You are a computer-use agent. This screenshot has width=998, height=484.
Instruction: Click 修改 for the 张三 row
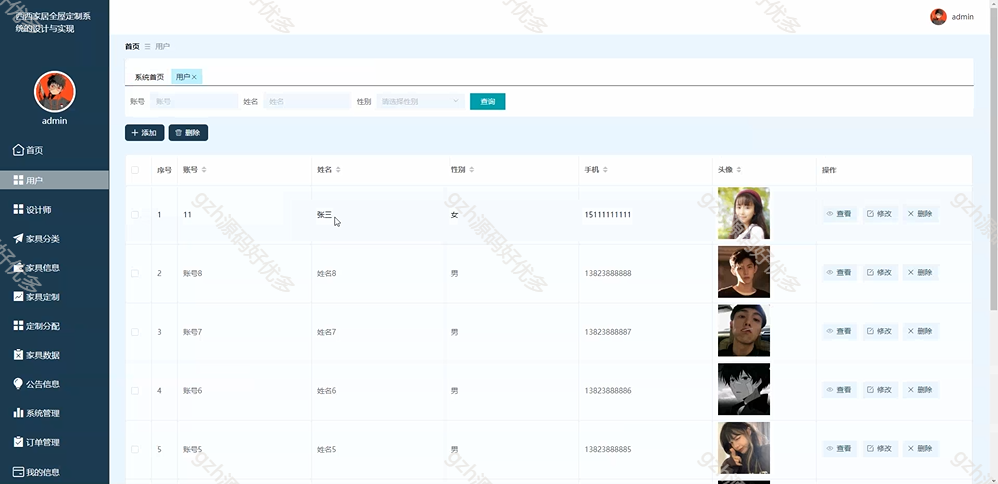pyautogui.click(x=880, y=214)
